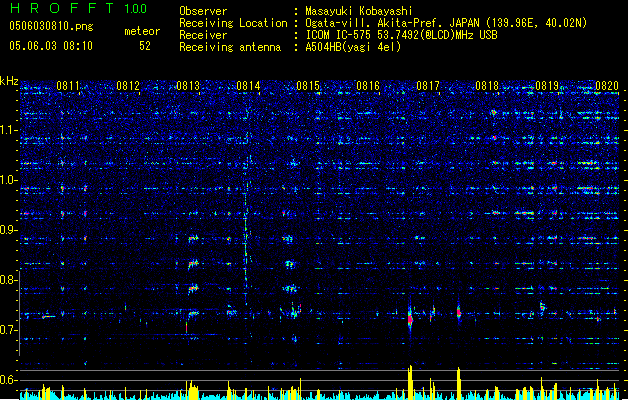629x400 pixels.
Task: Click the Observer name Masayuki Kobayashi
Action: (359, 11)
